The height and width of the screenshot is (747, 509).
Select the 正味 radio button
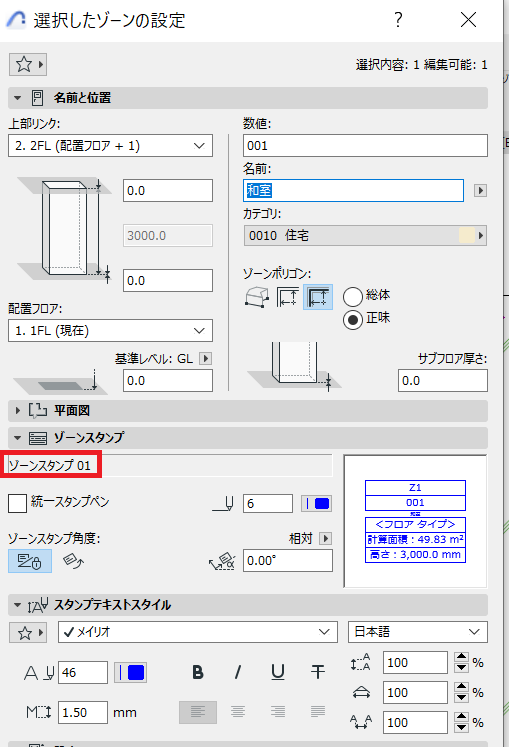point(353,320)
